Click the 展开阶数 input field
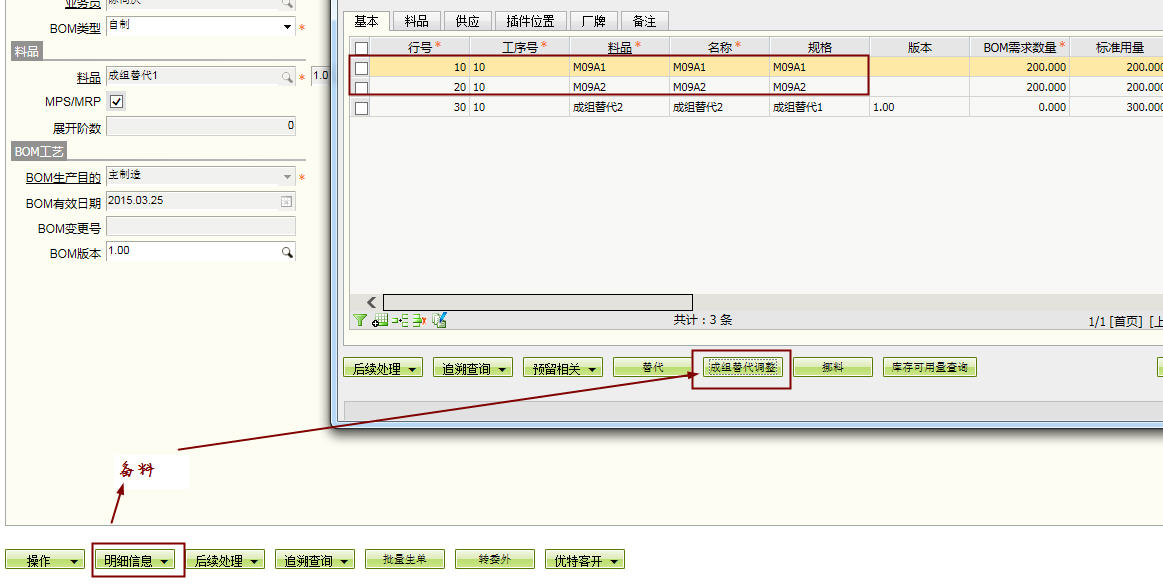1163x585 pixels. (200, 126)
